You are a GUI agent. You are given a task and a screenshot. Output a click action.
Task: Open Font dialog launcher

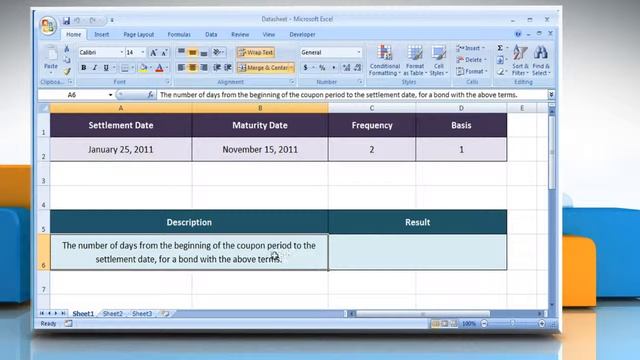[167, 82]
